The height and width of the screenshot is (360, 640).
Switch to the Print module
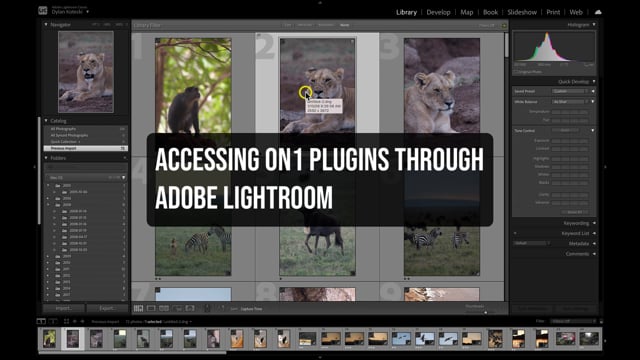(553, 12)
